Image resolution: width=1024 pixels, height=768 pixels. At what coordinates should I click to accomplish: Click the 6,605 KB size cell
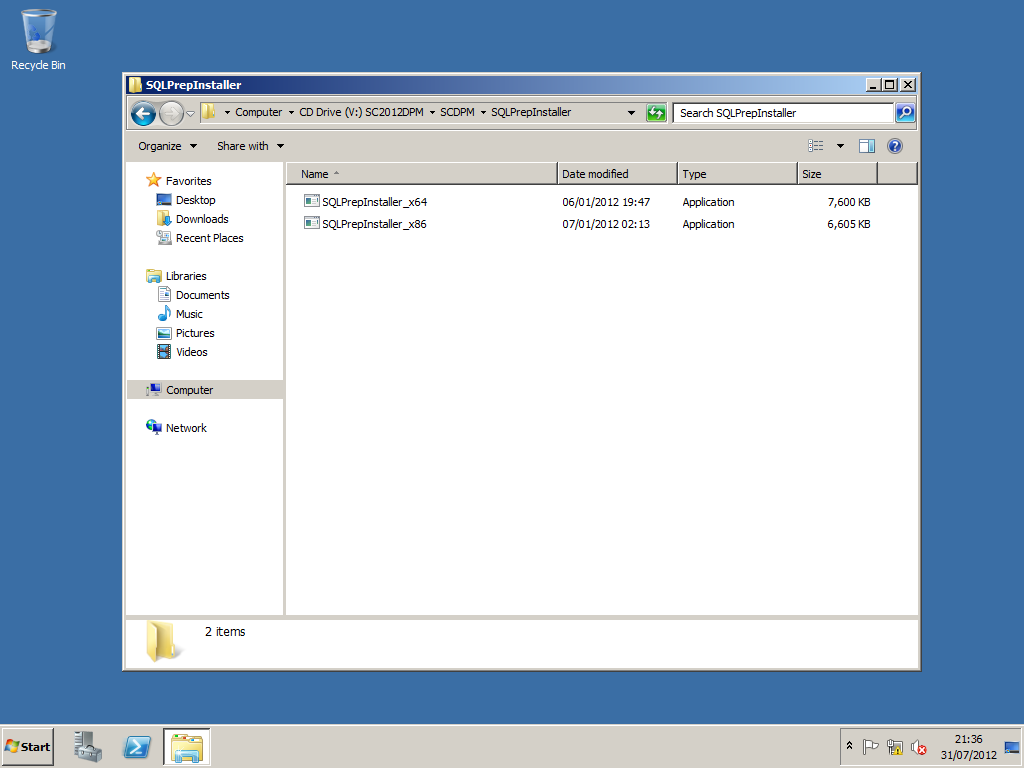click(x=849, y=224)
